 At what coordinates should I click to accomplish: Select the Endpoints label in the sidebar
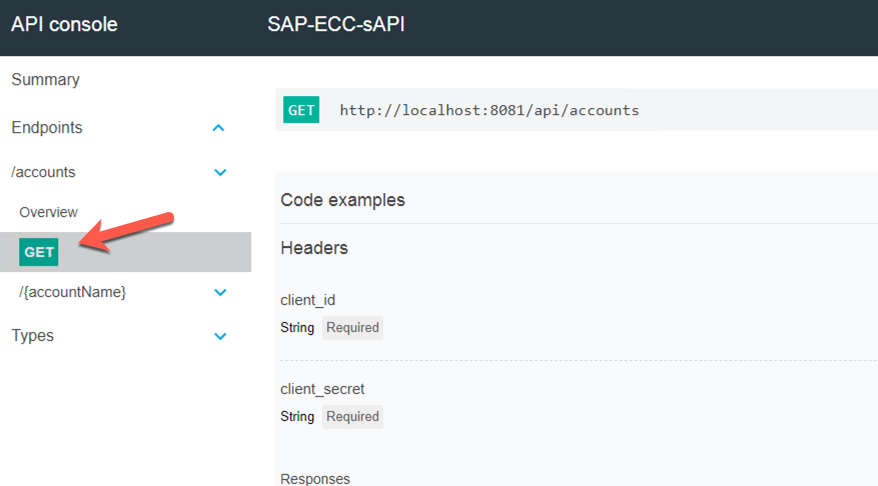coord(46,128)
